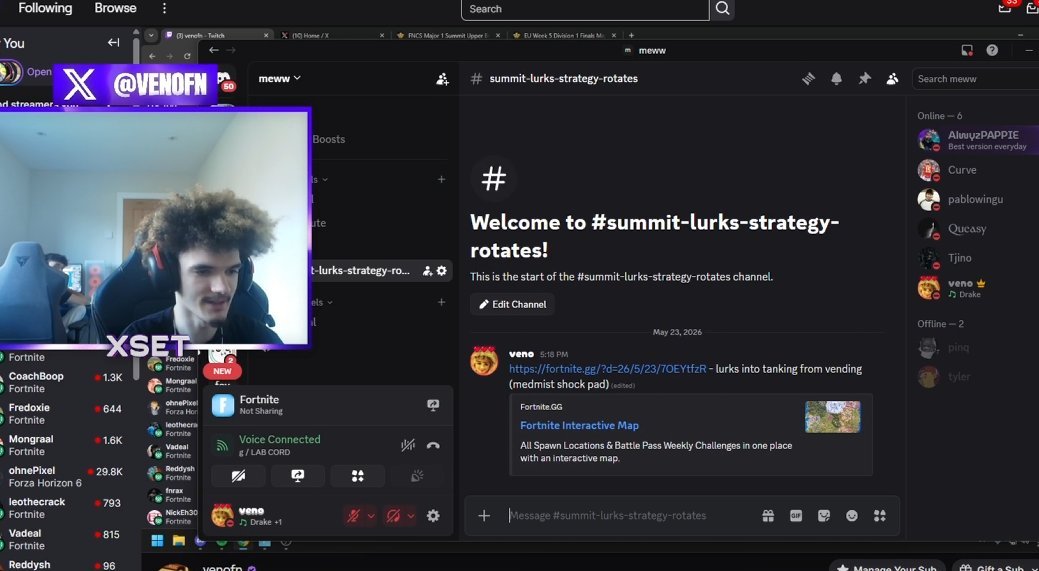Select Queasy in member list

click(x=977, y=229)
